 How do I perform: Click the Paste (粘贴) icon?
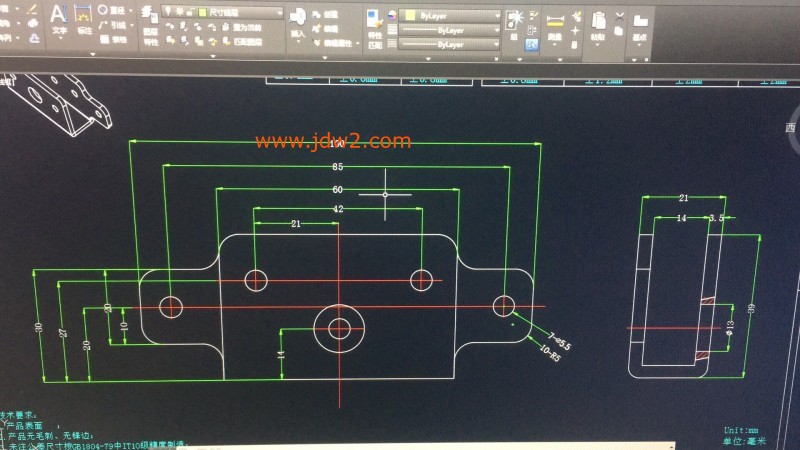pos(598,20)
